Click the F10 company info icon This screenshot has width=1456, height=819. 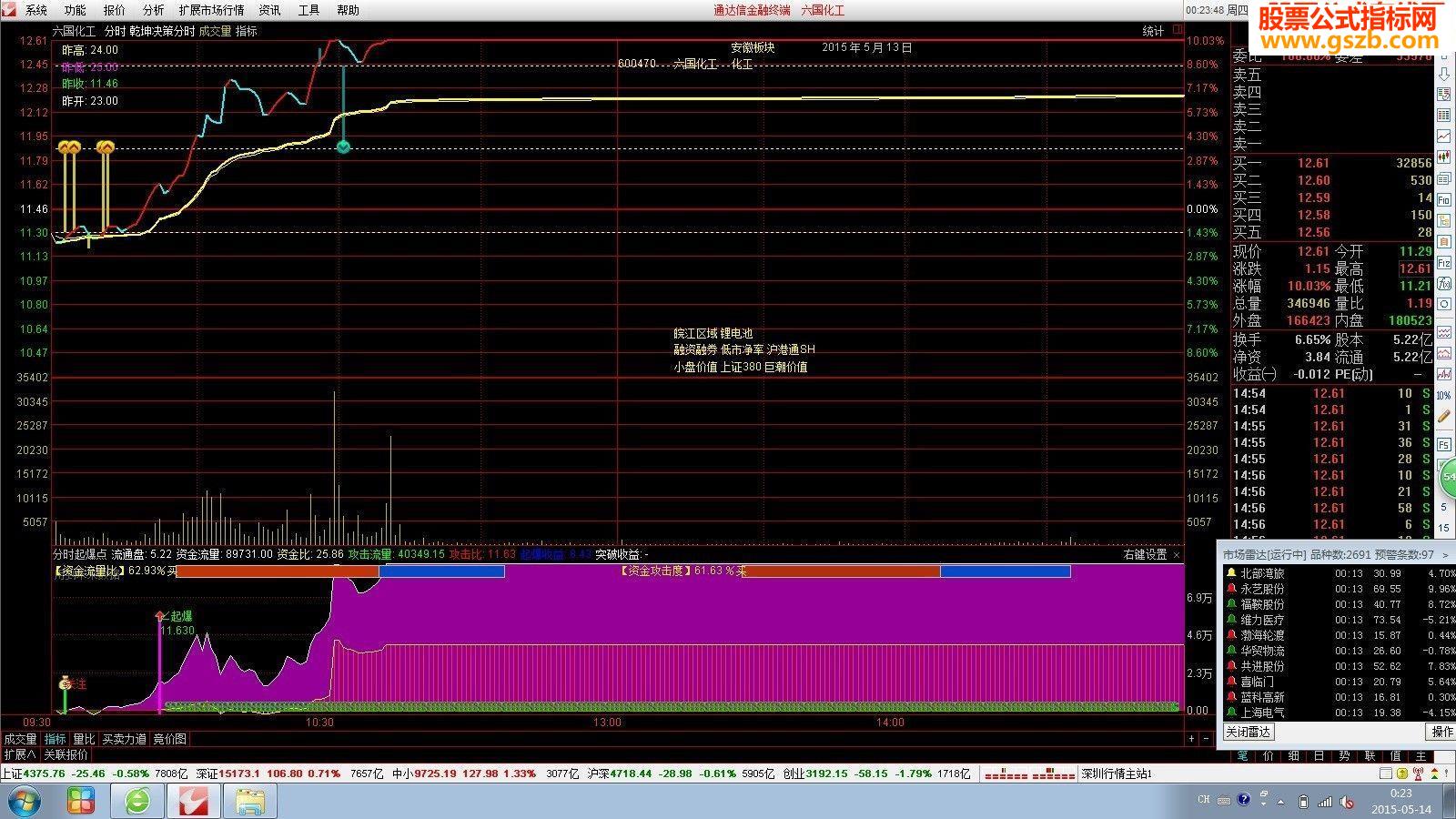pos(1444,199)
